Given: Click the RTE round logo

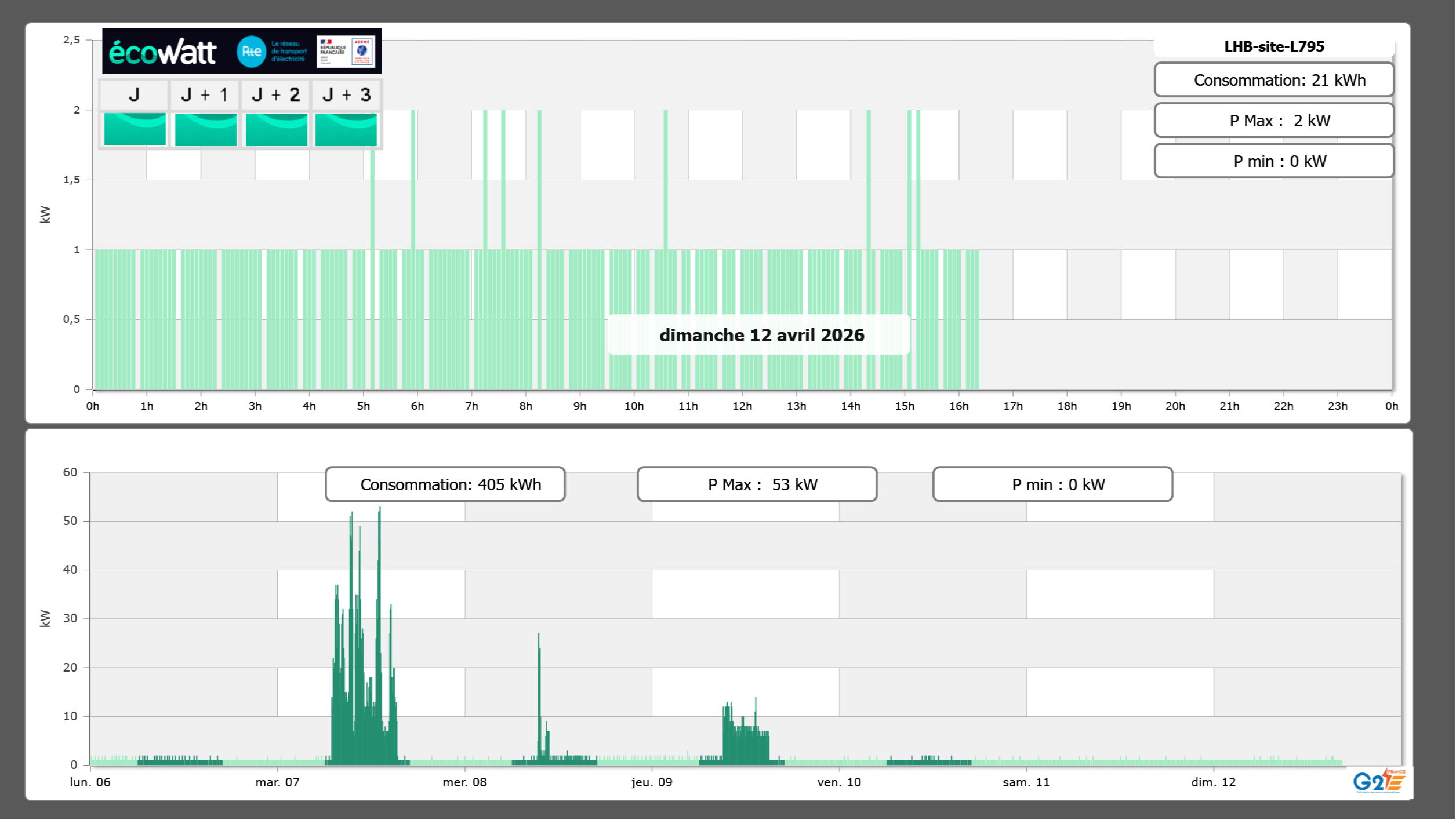Looking at the screenshot, I should 251,52.
